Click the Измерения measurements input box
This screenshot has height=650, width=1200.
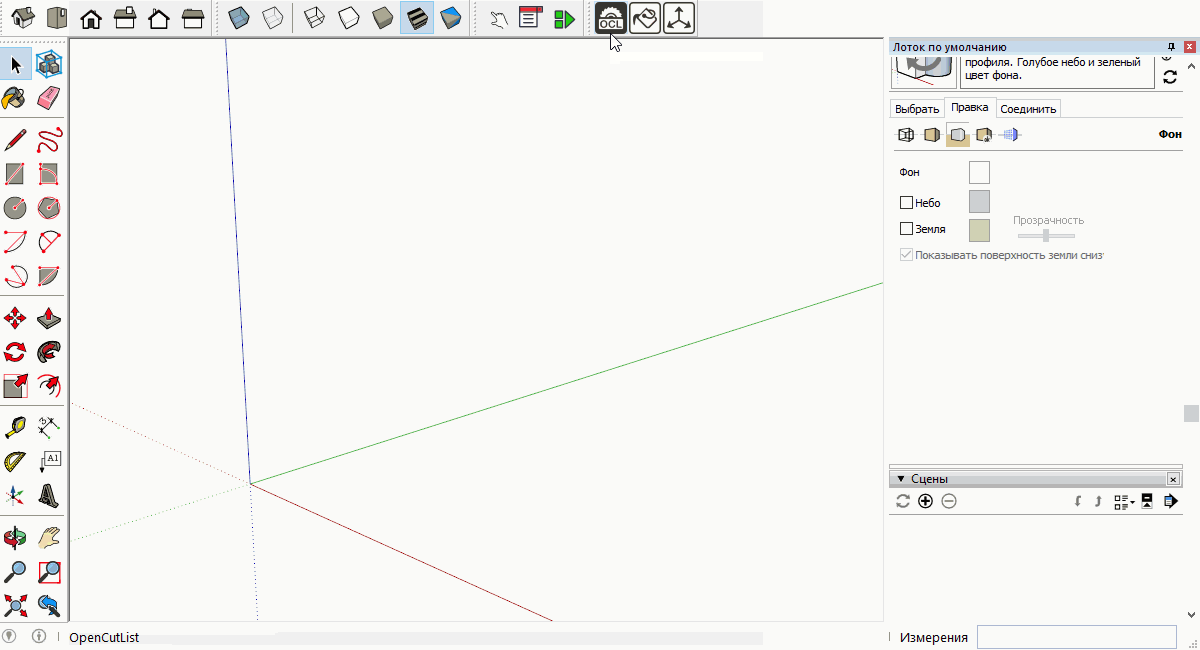point(1076,637)
